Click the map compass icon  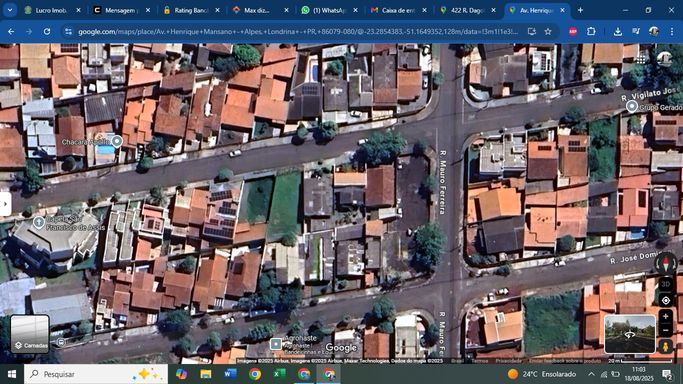click(x=666, y=263)
